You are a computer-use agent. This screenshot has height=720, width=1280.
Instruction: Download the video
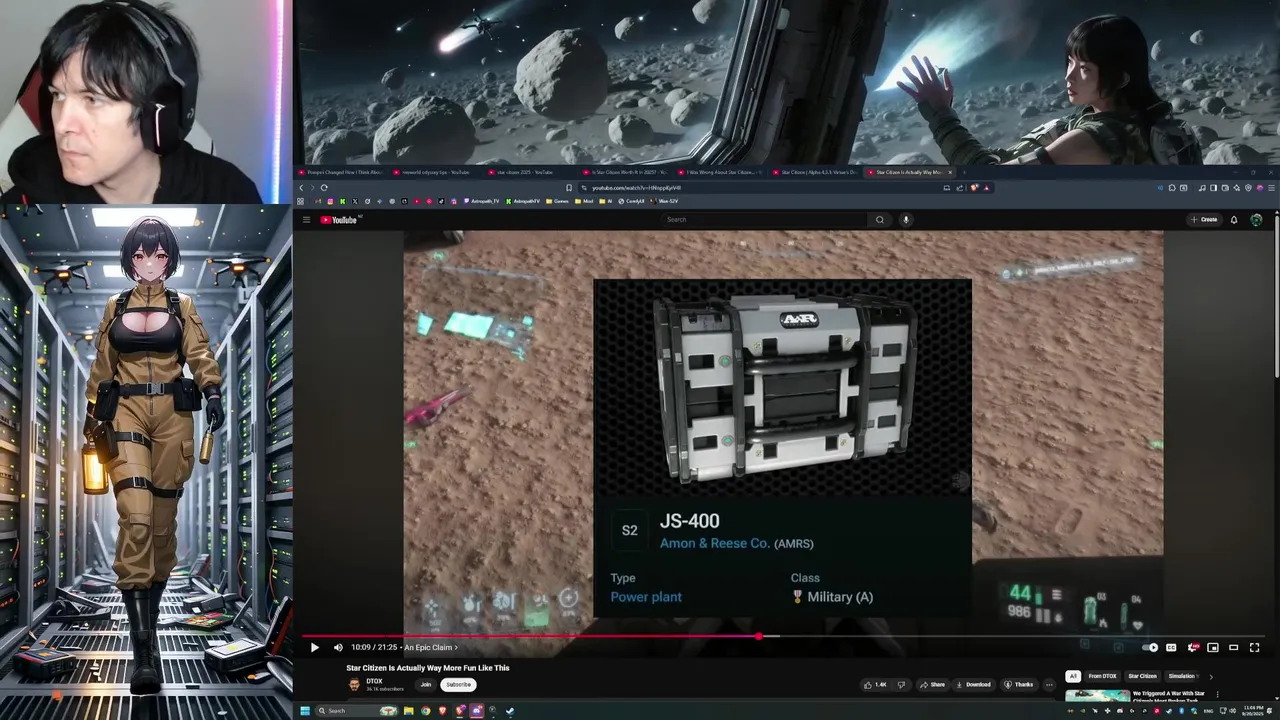[974, 685]
